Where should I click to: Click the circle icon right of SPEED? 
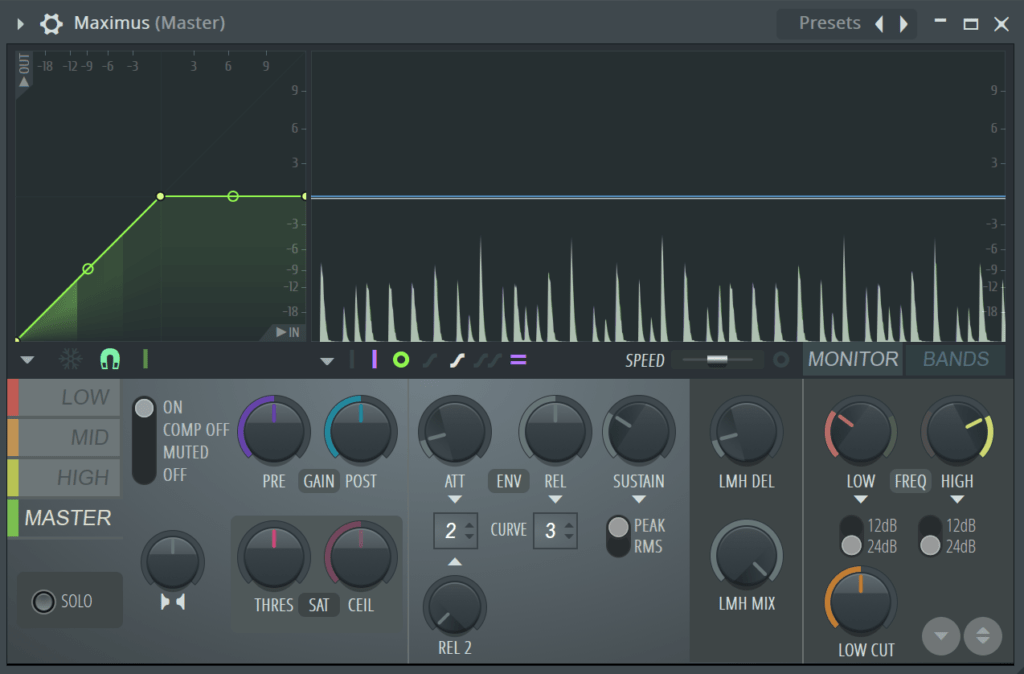[781, 360]
